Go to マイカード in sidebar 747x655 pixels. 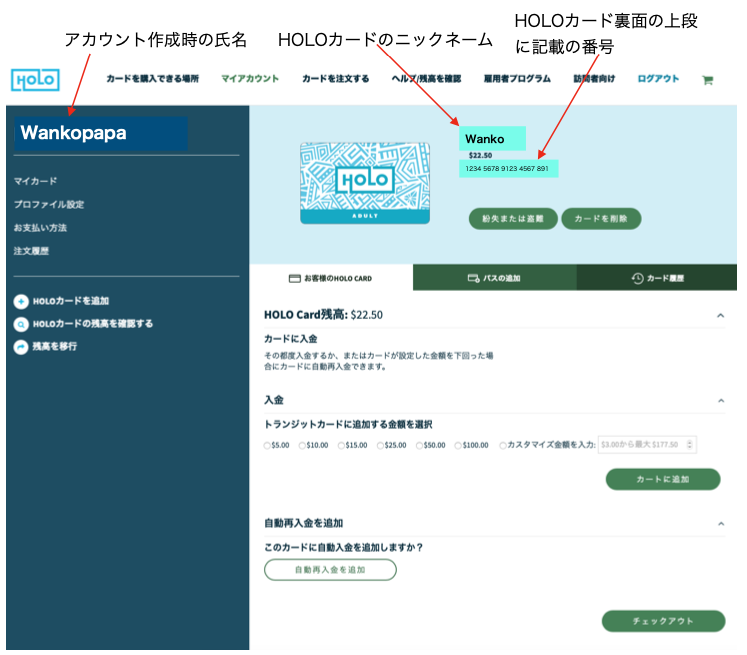point(35,181)
